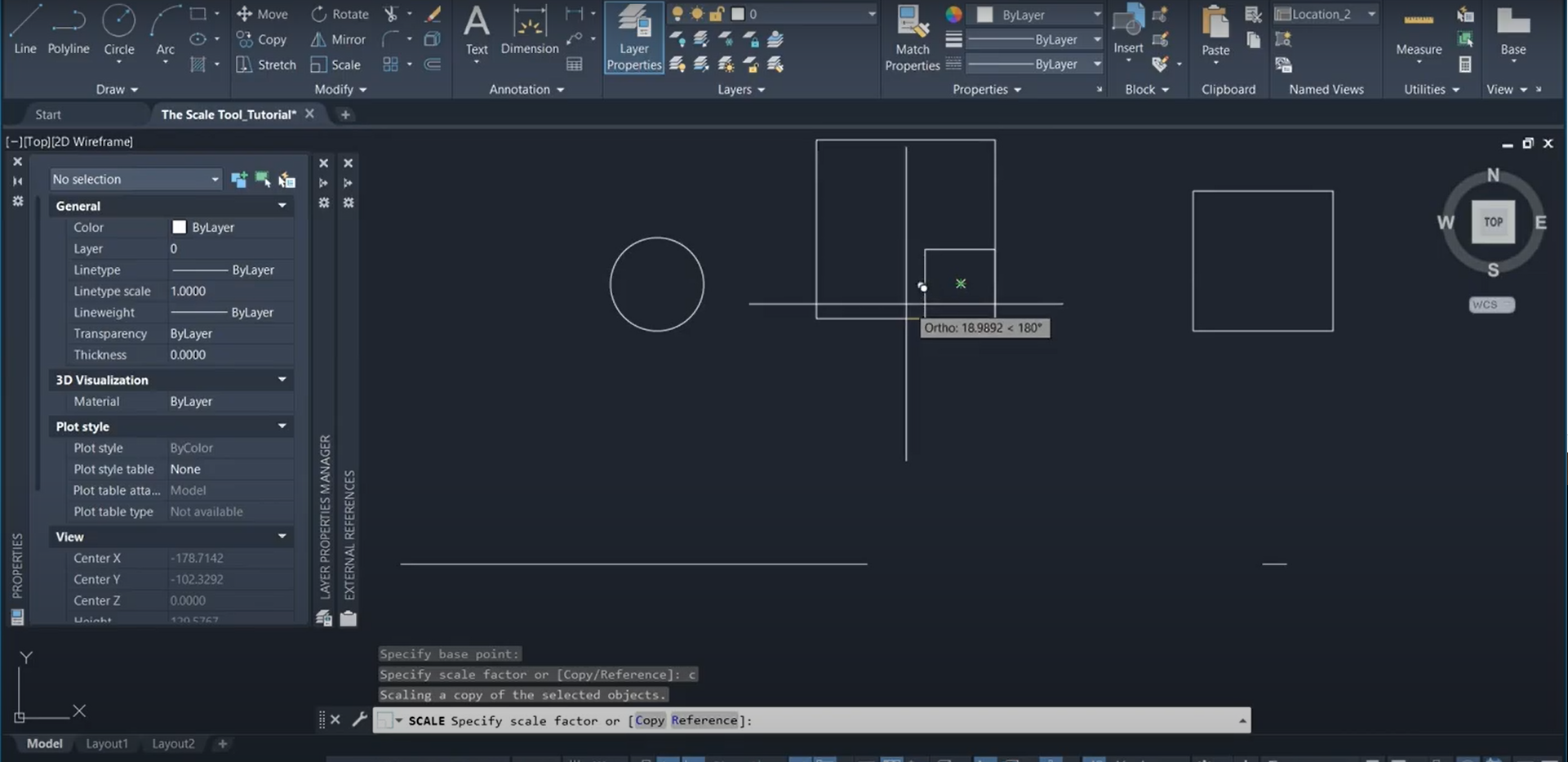Open the Layer Properties manager
The width and height of the screenshot is (1568, 762).
(x=633, y=37)
